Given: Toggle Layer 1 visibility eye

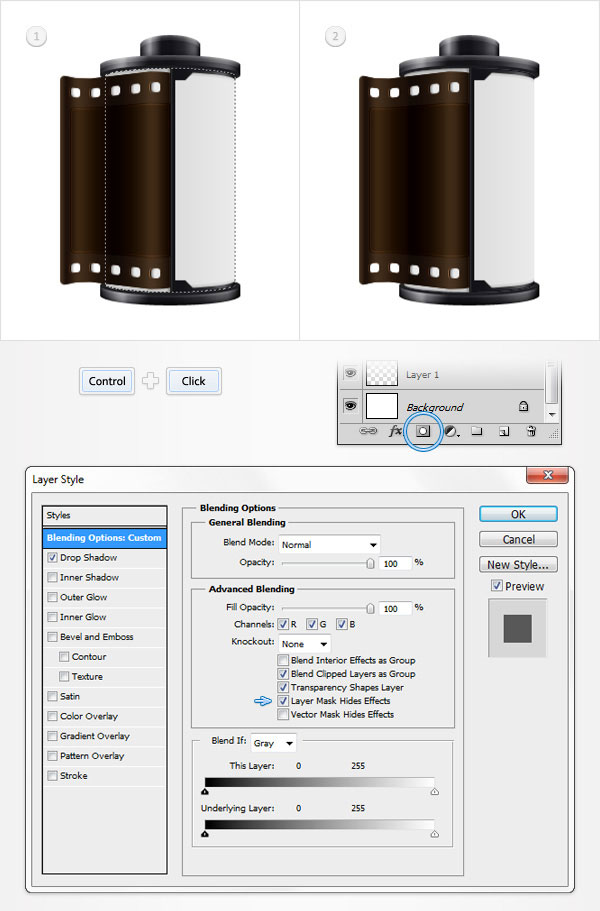Looking at the screenshot, I should (350, 374).
